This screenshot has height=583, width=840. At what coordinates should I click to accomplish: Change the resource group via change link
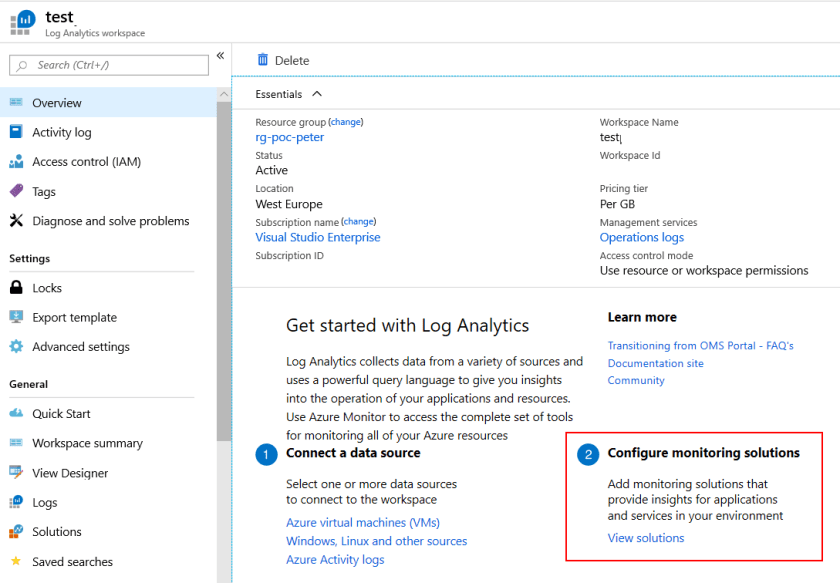point(346,122)
